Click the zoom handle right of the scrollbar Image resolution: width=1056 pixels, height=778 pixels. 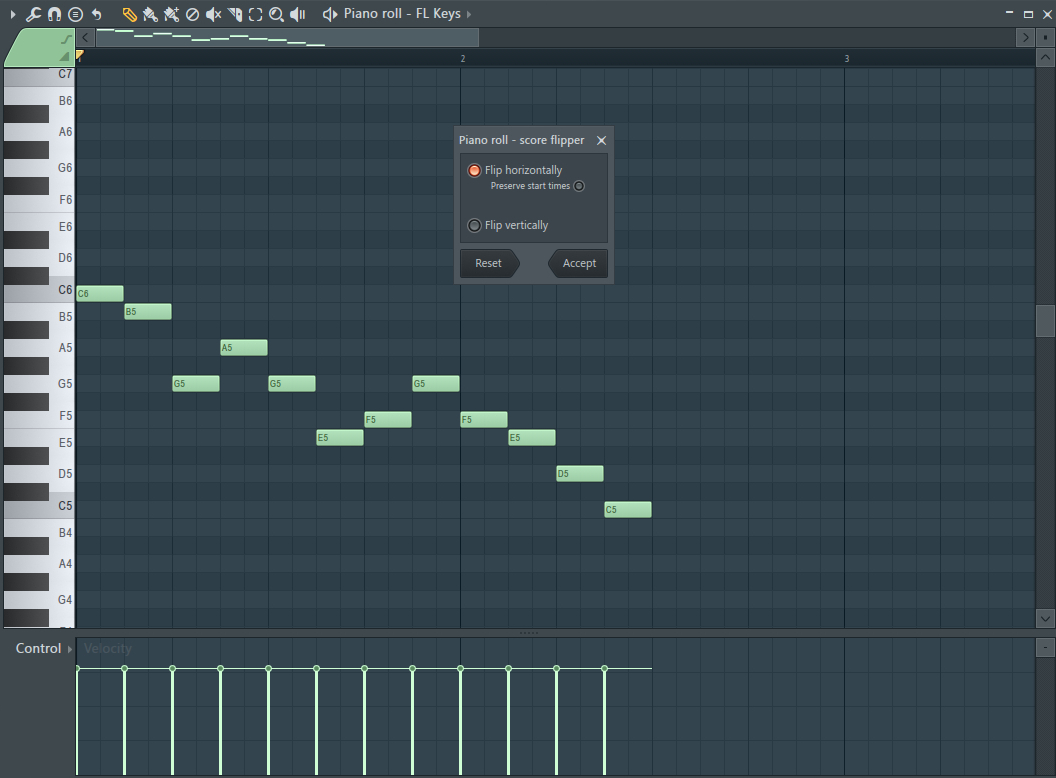1045,38
